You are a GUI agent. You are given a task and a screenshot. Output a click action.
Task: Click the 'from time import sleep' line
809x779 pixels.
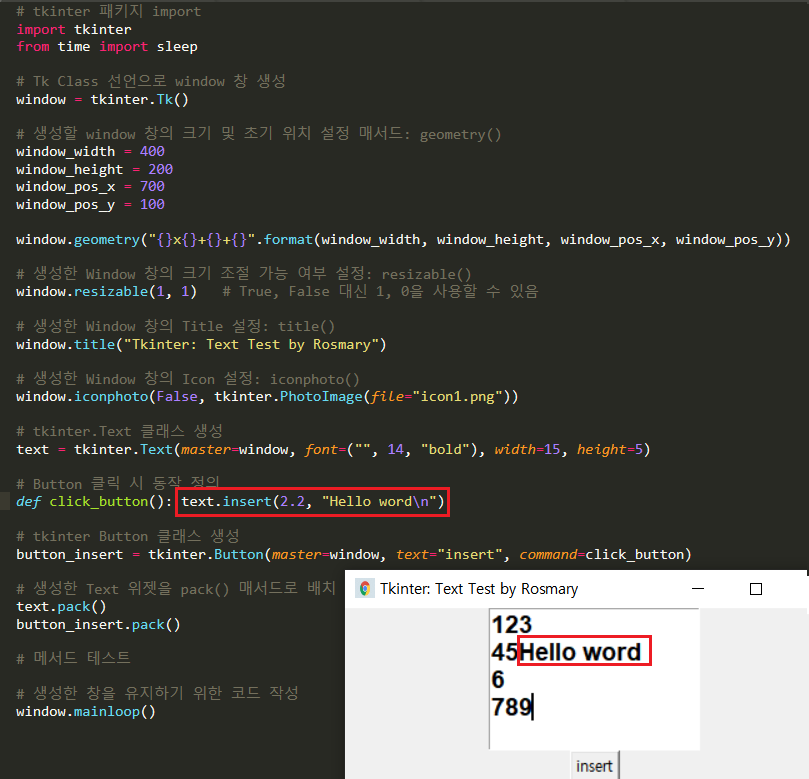pyautogui.click(x=107, y=46)
